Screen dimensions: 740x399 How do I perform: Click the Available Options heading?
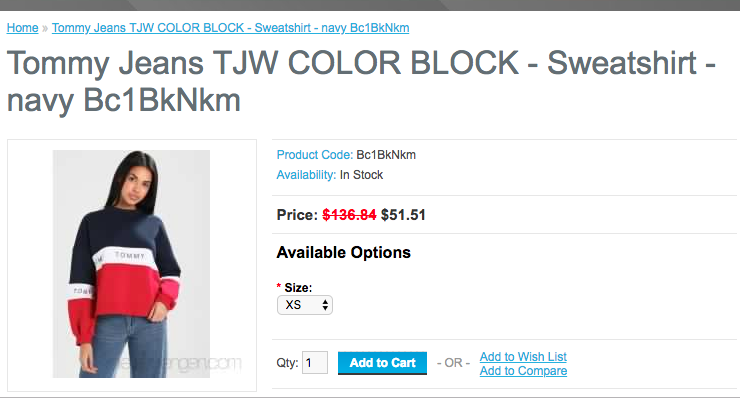344,253
